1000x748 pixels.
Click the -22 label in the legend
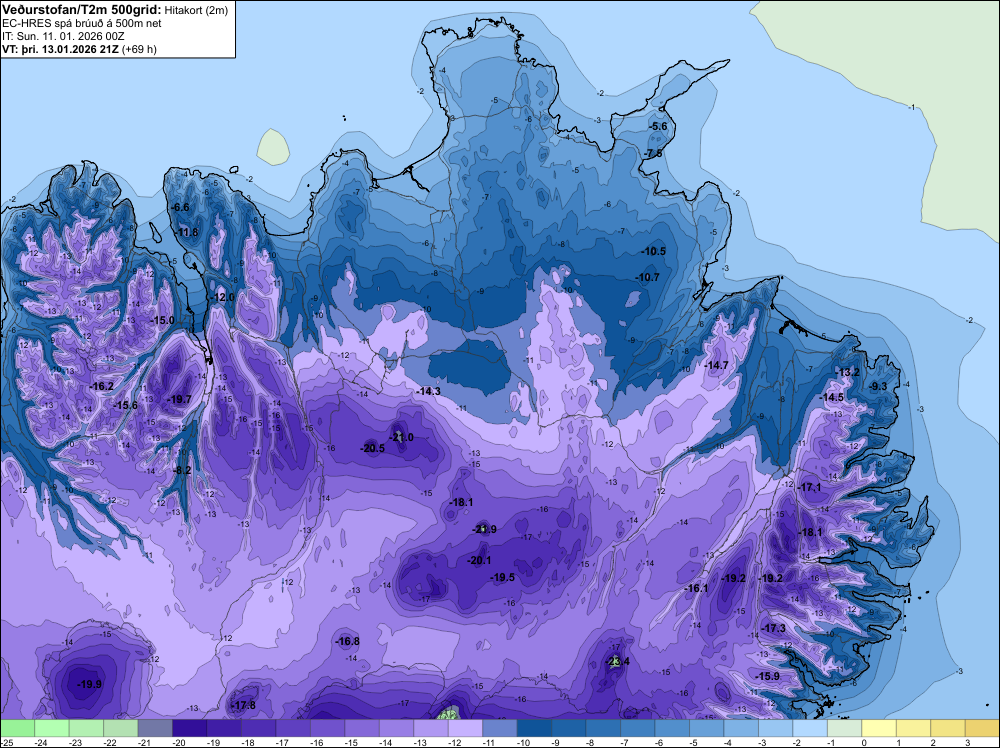(111, 742)
